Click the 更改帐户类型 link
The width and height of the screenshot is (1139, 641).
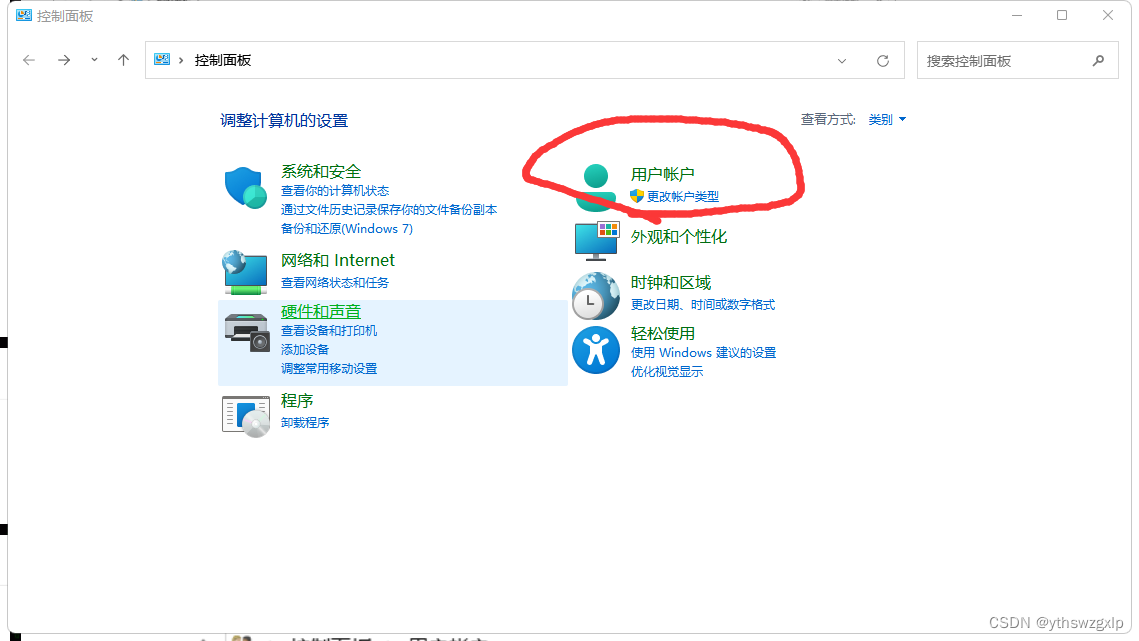(x=683, y=196)
